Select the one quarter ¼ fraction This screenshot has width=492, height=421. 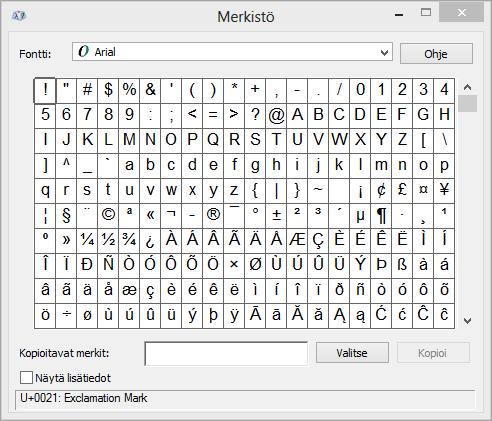click(x=87, y=241)
